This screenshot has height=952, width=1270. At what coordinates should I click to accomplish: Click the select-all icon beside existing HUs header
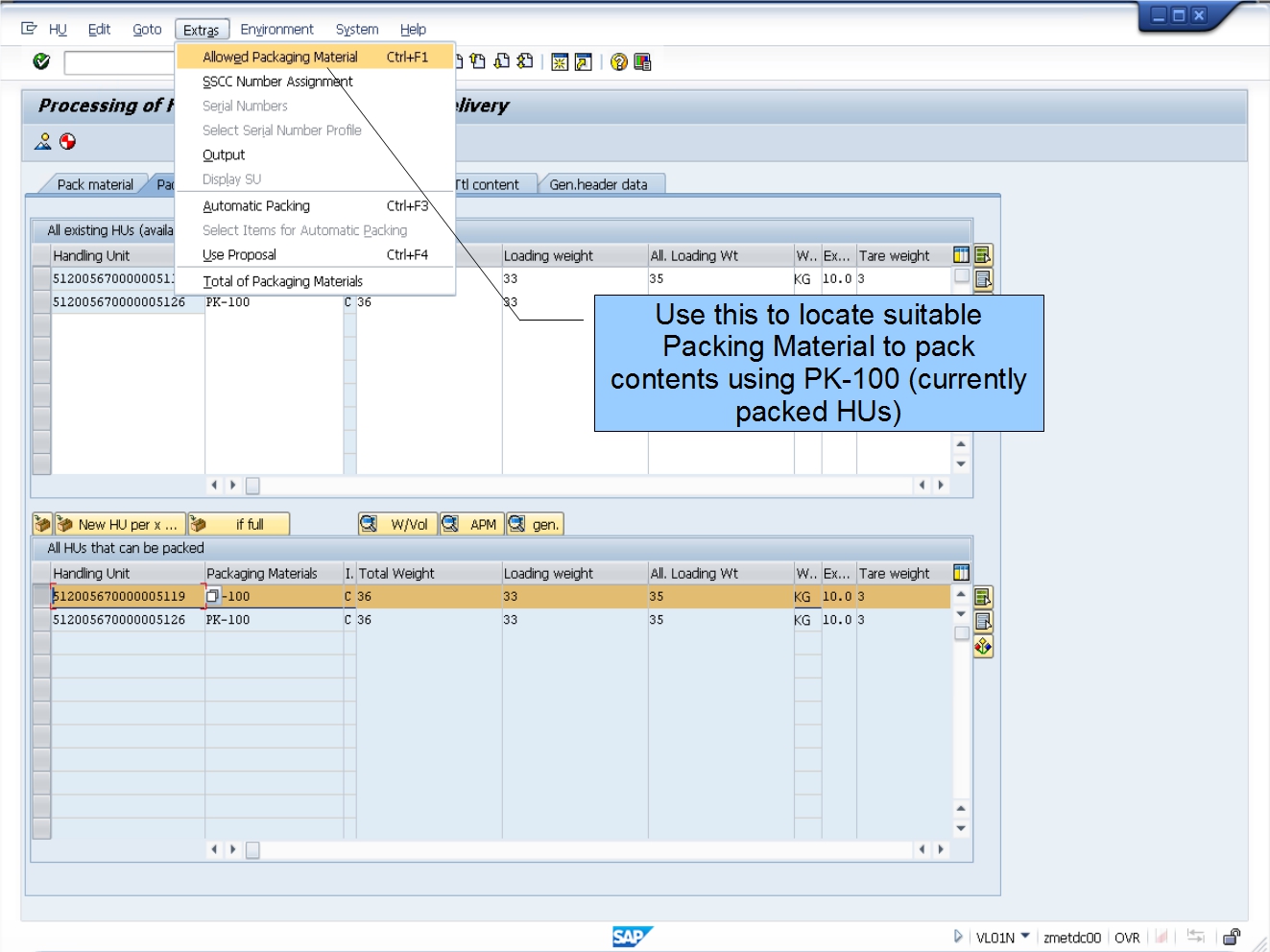[x=983, y=255]
